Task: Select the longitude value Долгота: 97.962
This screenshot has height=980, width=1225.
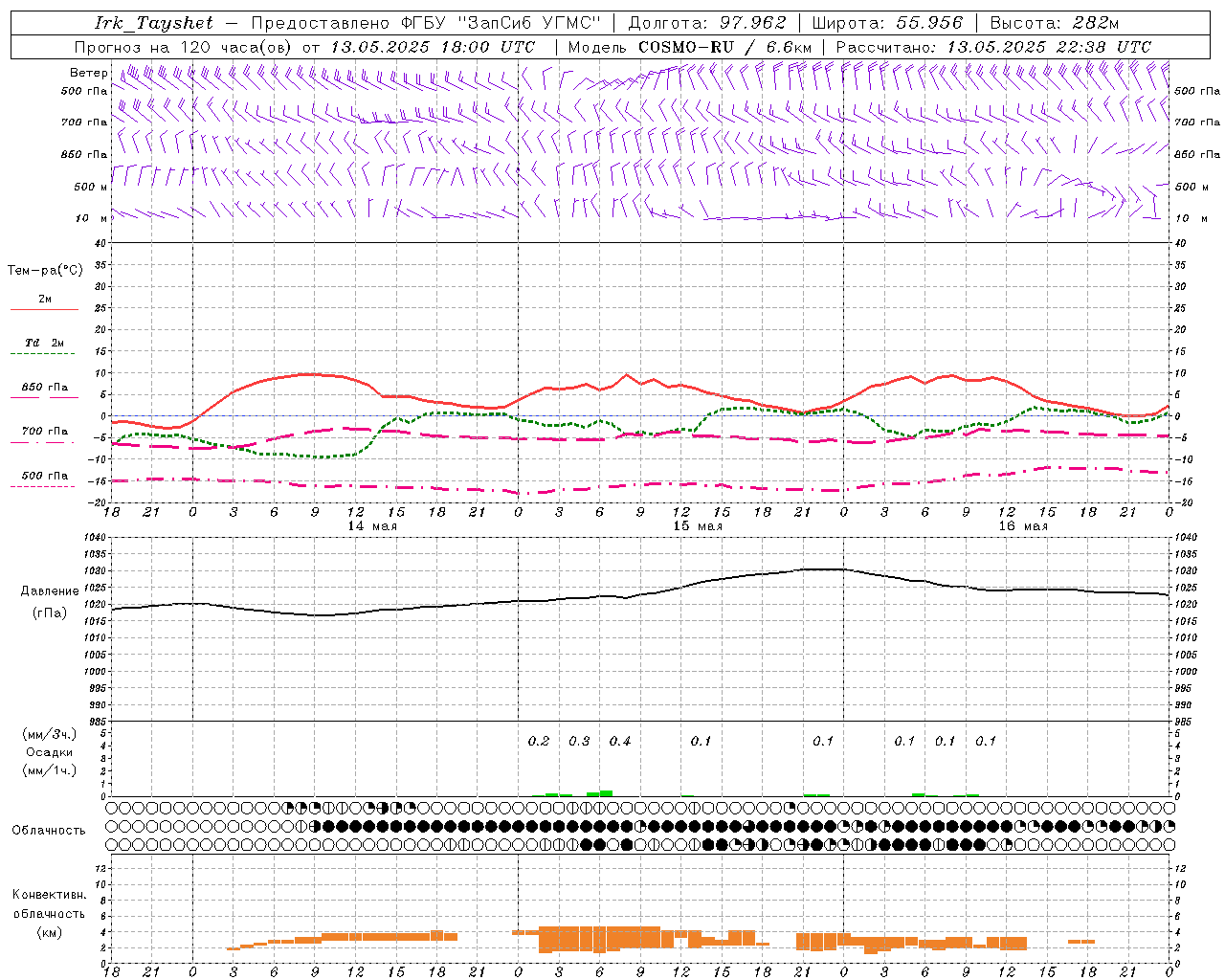Action: (706, 23)
